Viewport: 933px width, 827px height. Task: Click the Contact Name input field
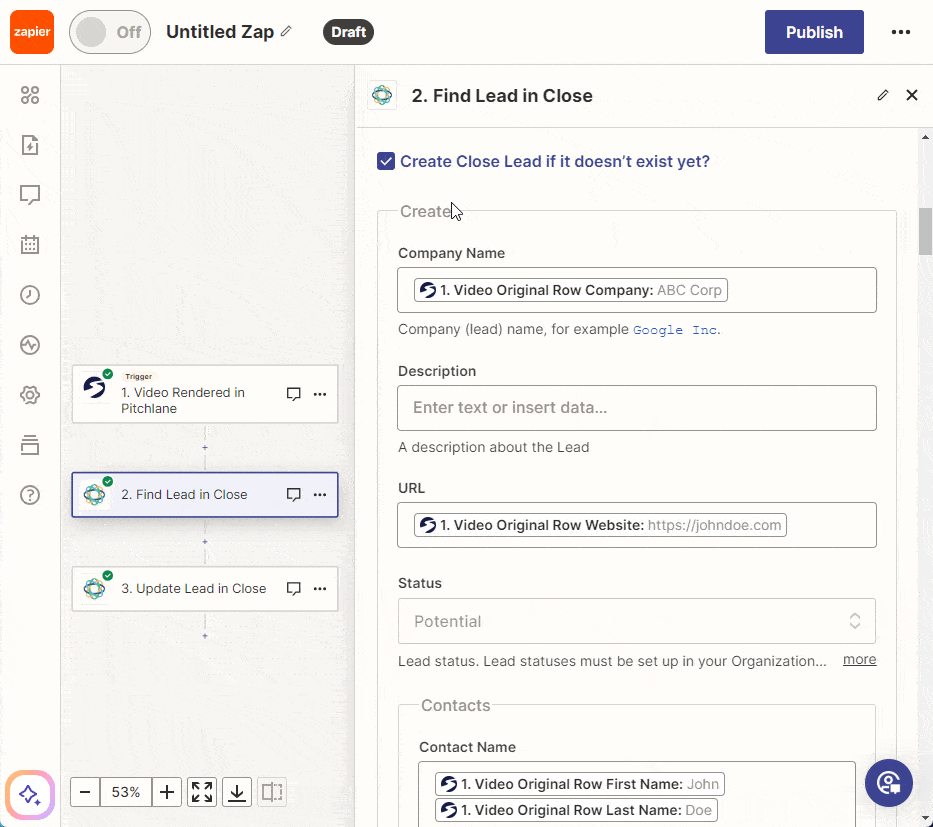637,794
